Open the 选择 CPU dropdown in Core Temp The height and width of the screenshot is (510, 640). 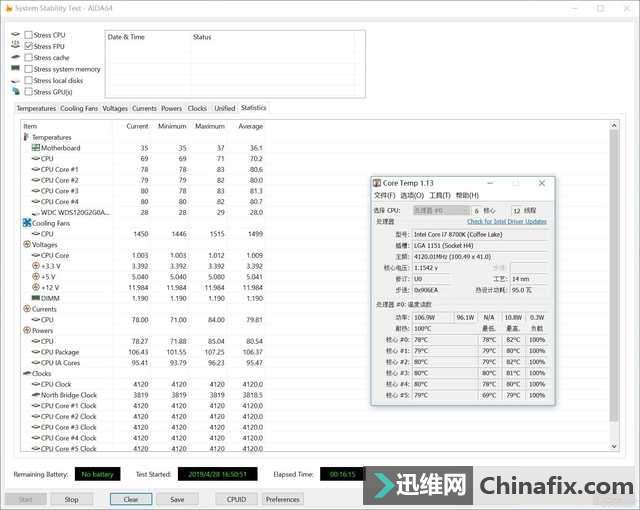click(441, 211)
